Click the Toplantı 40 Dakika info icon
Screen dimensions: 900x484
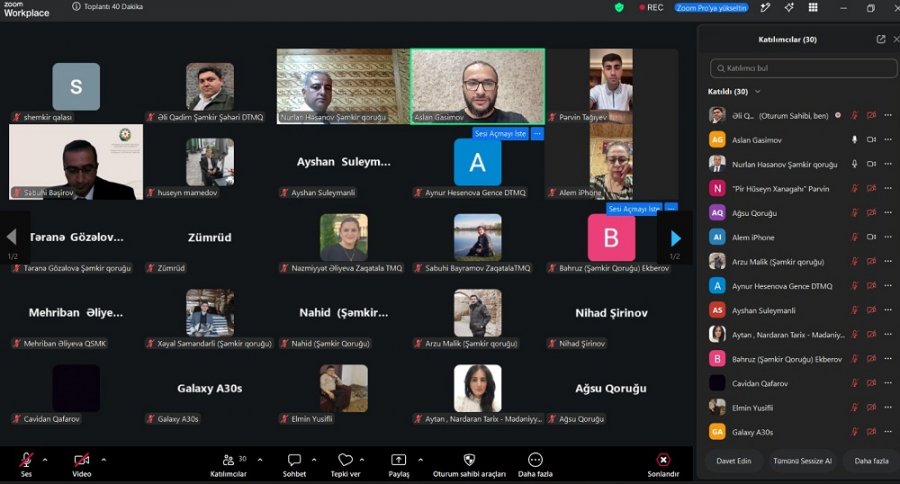click(76, 7)
